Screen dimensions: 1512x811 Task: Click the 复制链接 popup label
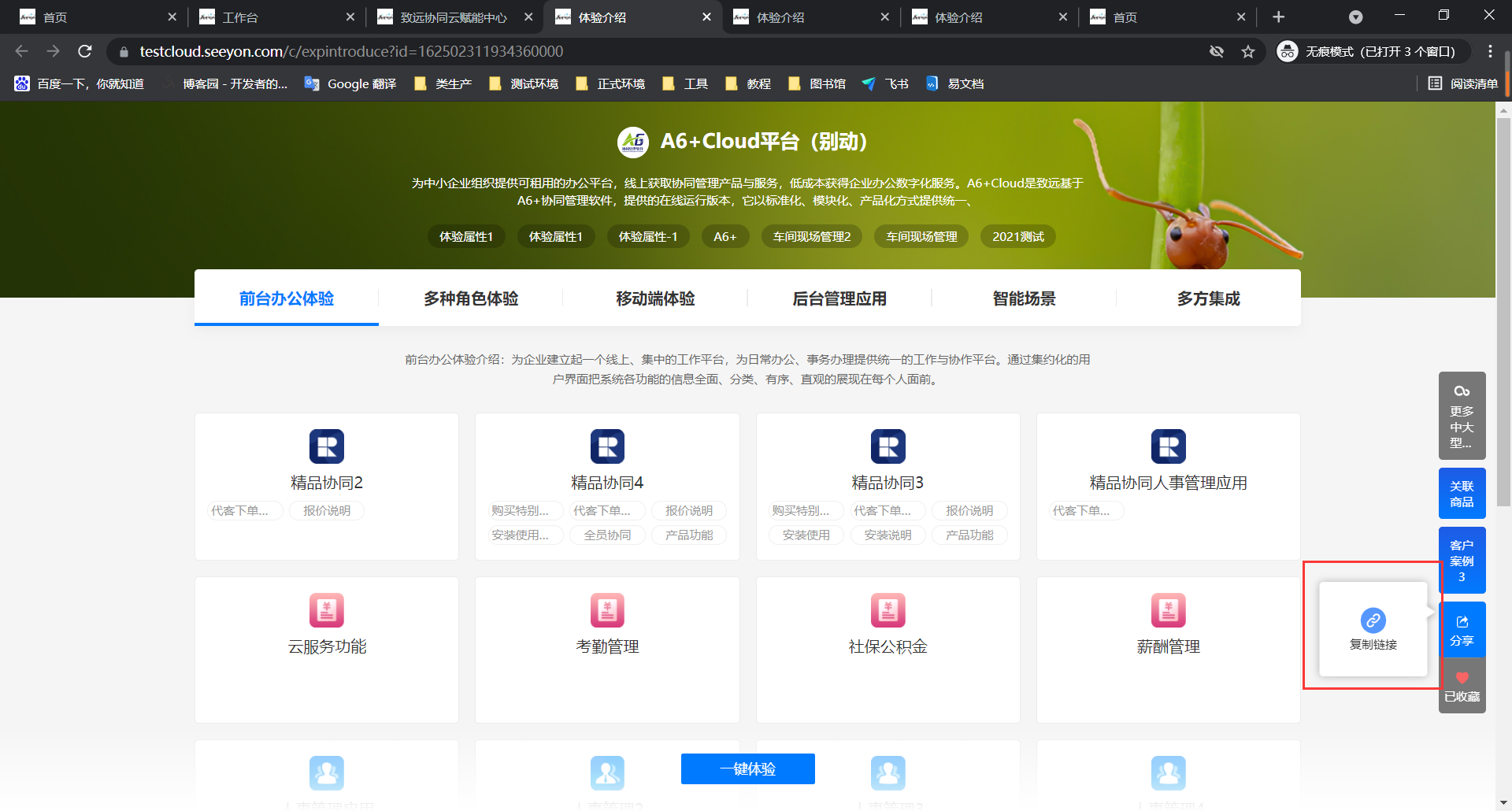(1373, 644)
